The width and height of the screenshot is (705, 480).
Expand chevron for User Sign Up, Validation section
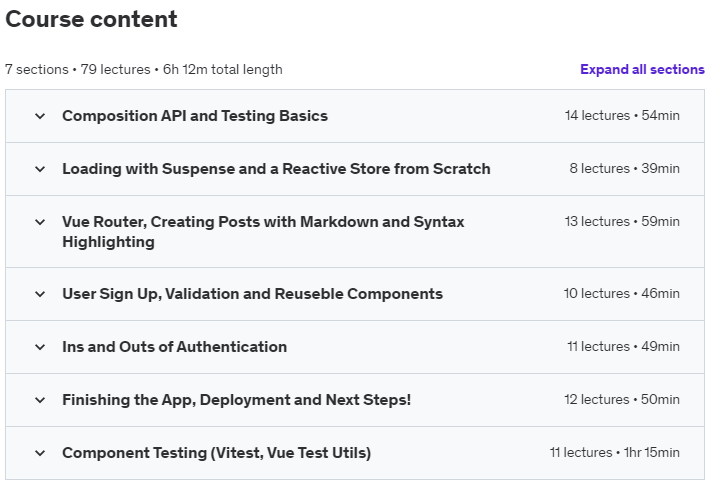point(40,294)
